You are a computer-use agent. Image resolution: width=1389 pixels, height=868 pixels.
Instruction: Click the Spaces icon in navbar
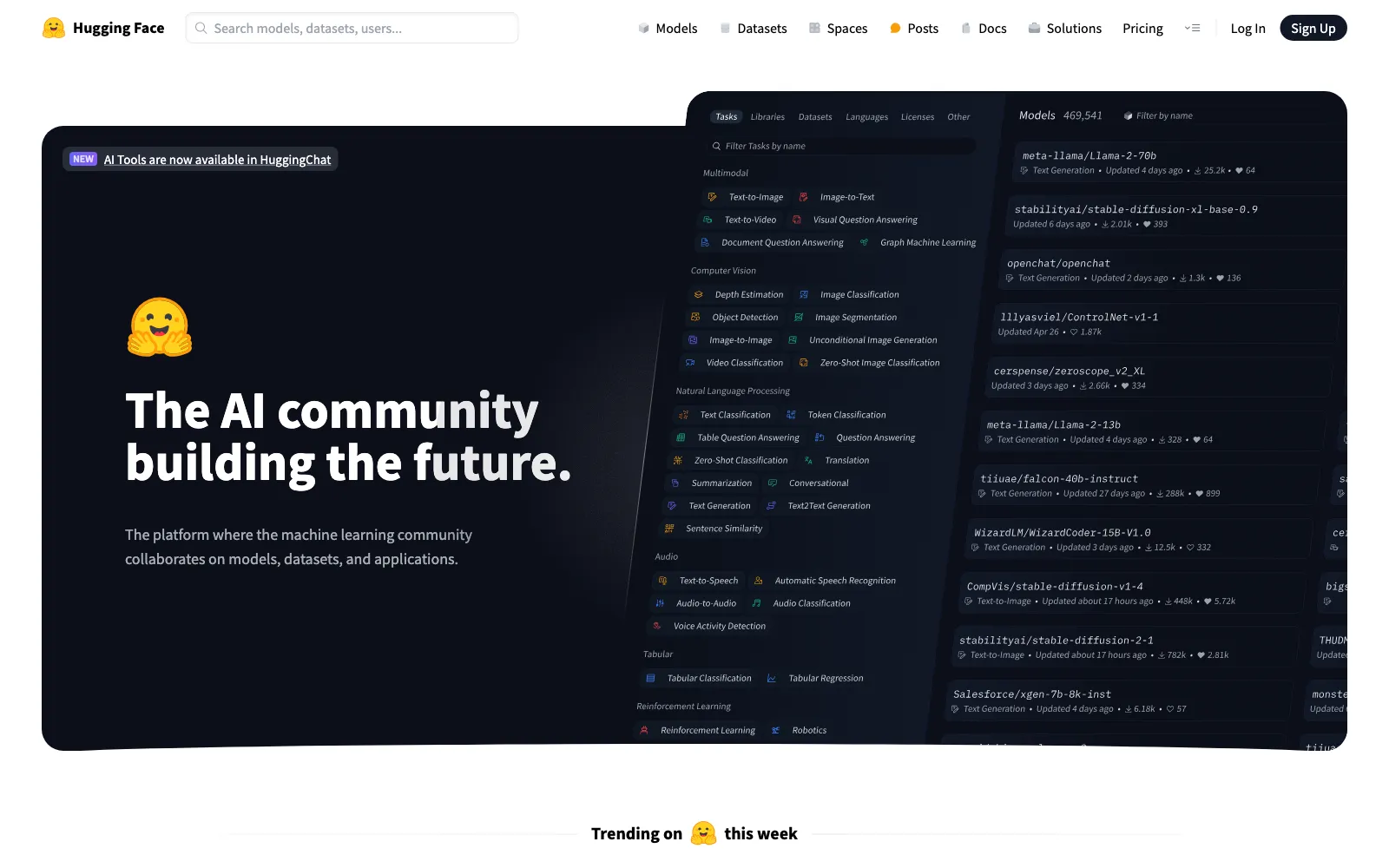[814, 28]
